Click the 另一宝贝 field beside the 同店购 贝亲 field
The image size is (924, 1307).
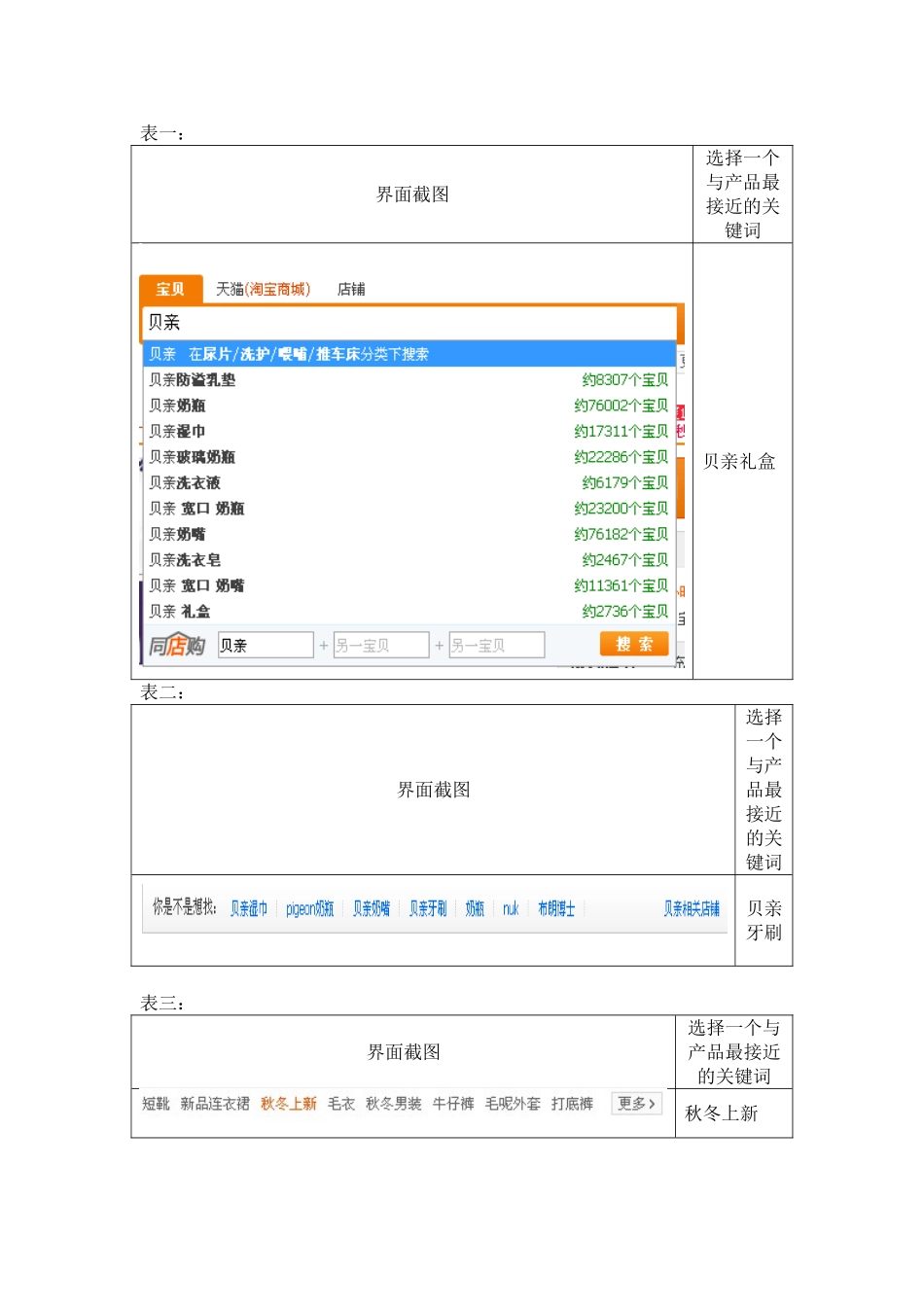(381, 645)
